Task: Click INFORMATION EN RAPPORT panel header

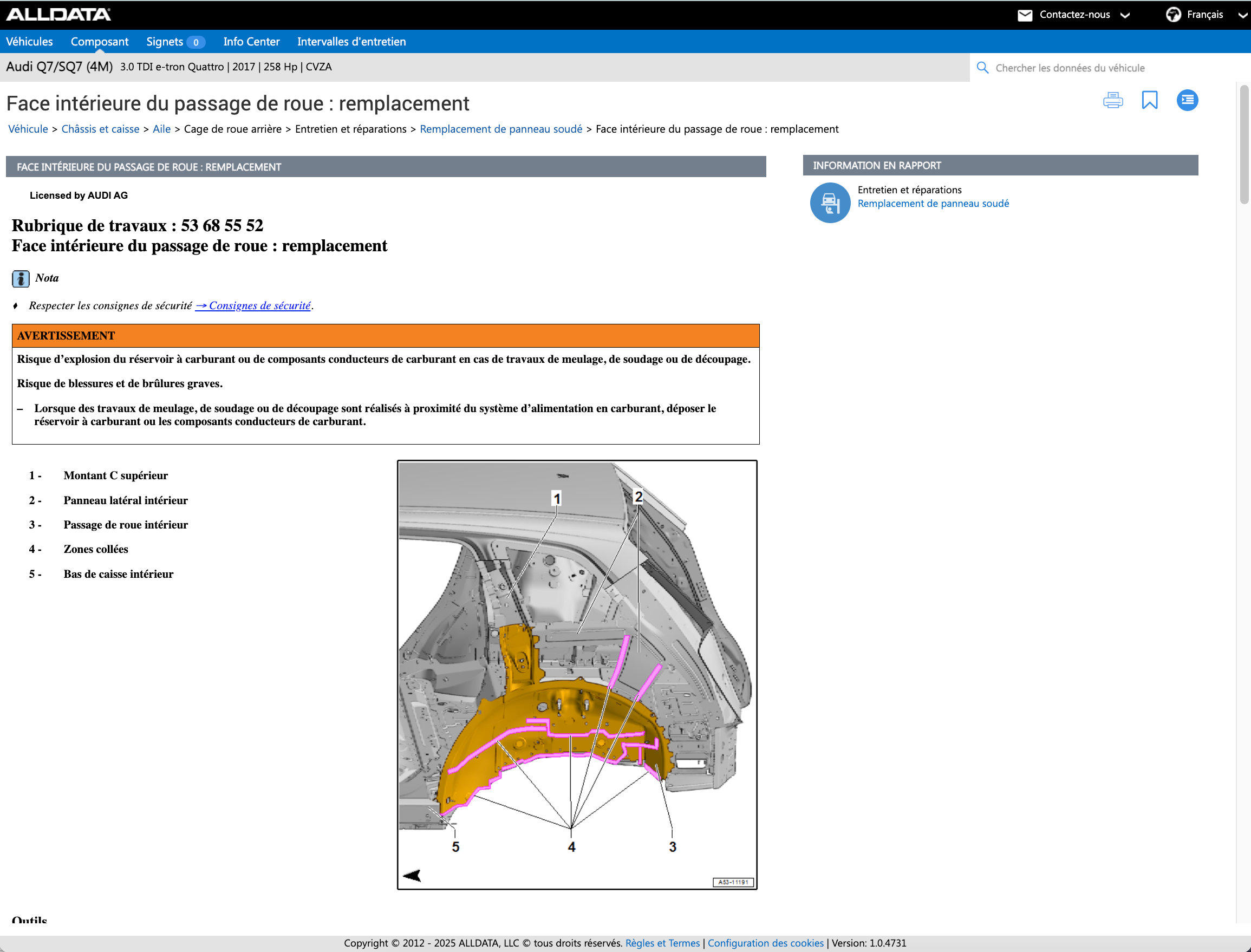Action: point(1000,166)
